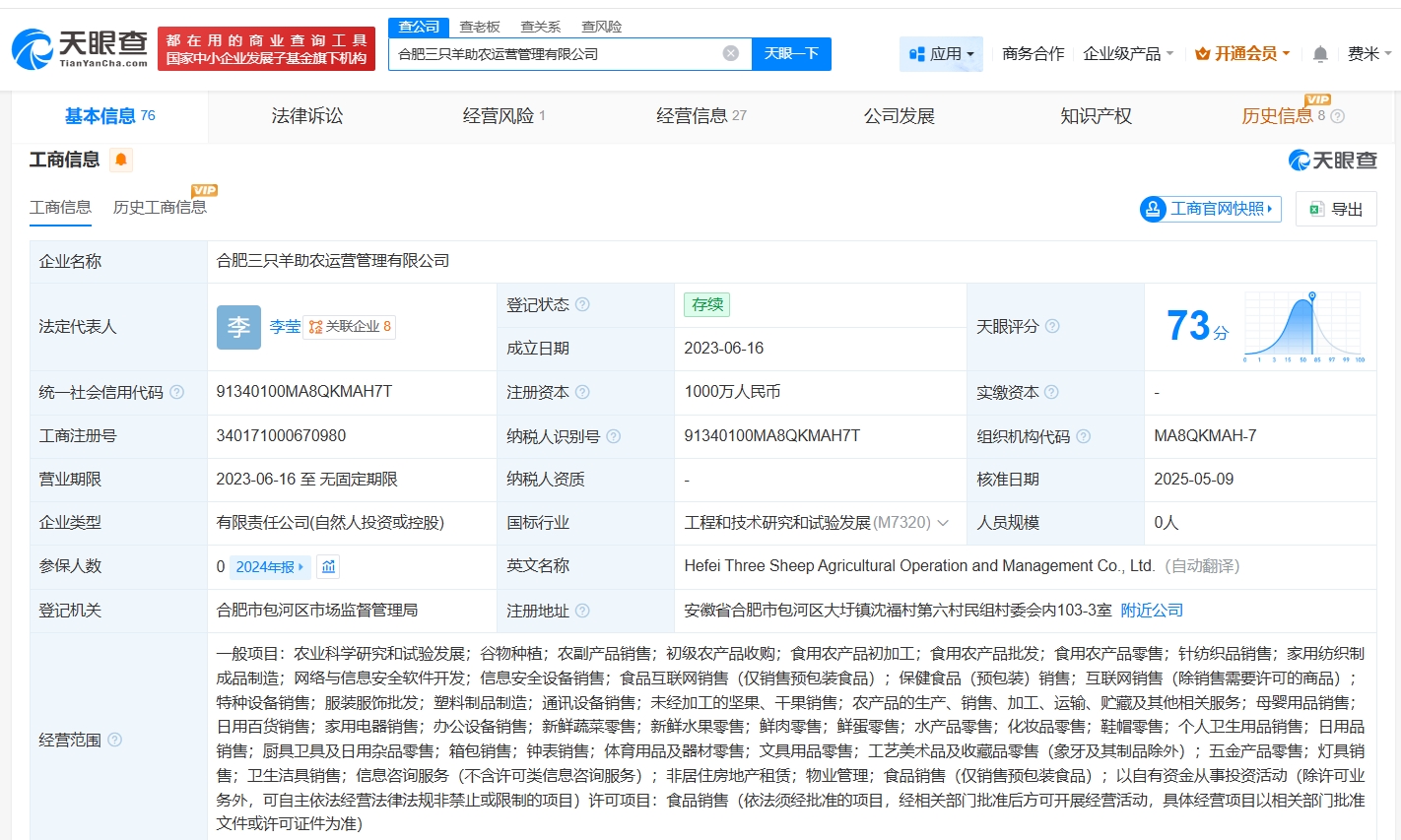Expand the 应用 dropdown menu
1401x840 pixels.
(x=942, y=54)
